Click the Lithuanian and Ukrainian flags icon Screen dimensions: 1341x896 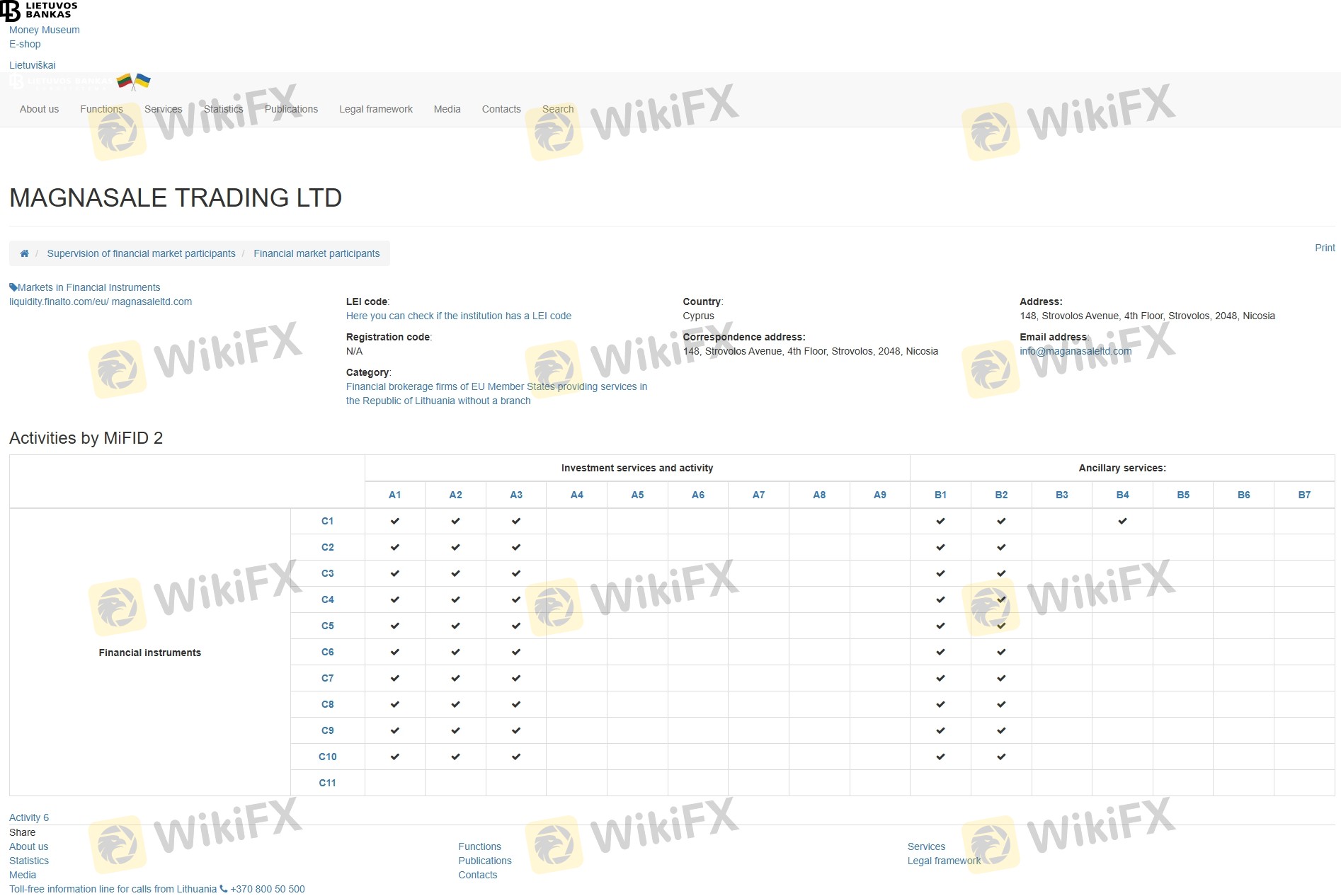click(134, 81)
